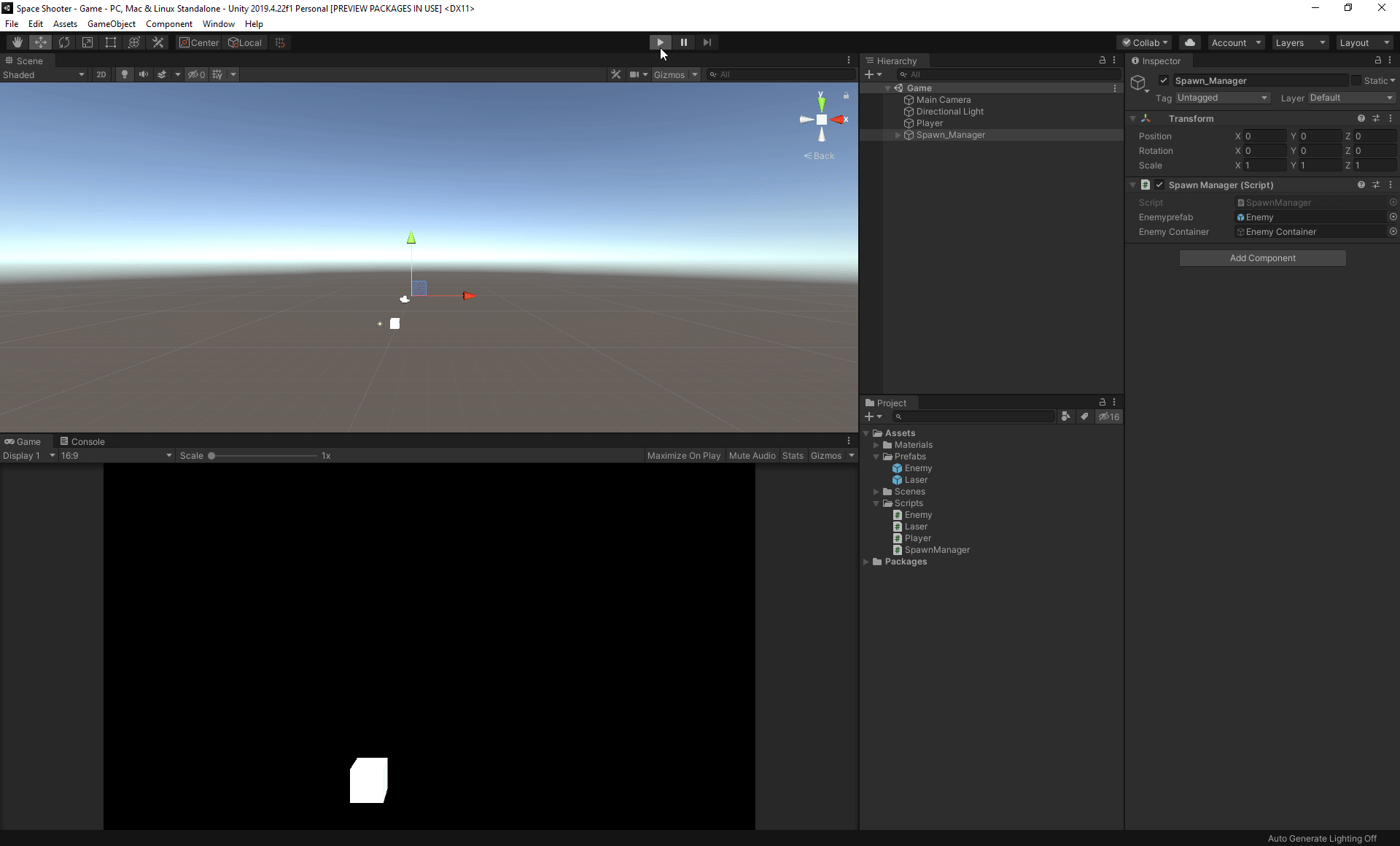1400x846 pixels.
Task: Enable the Static checkbox
Action: coord(1356,81)
